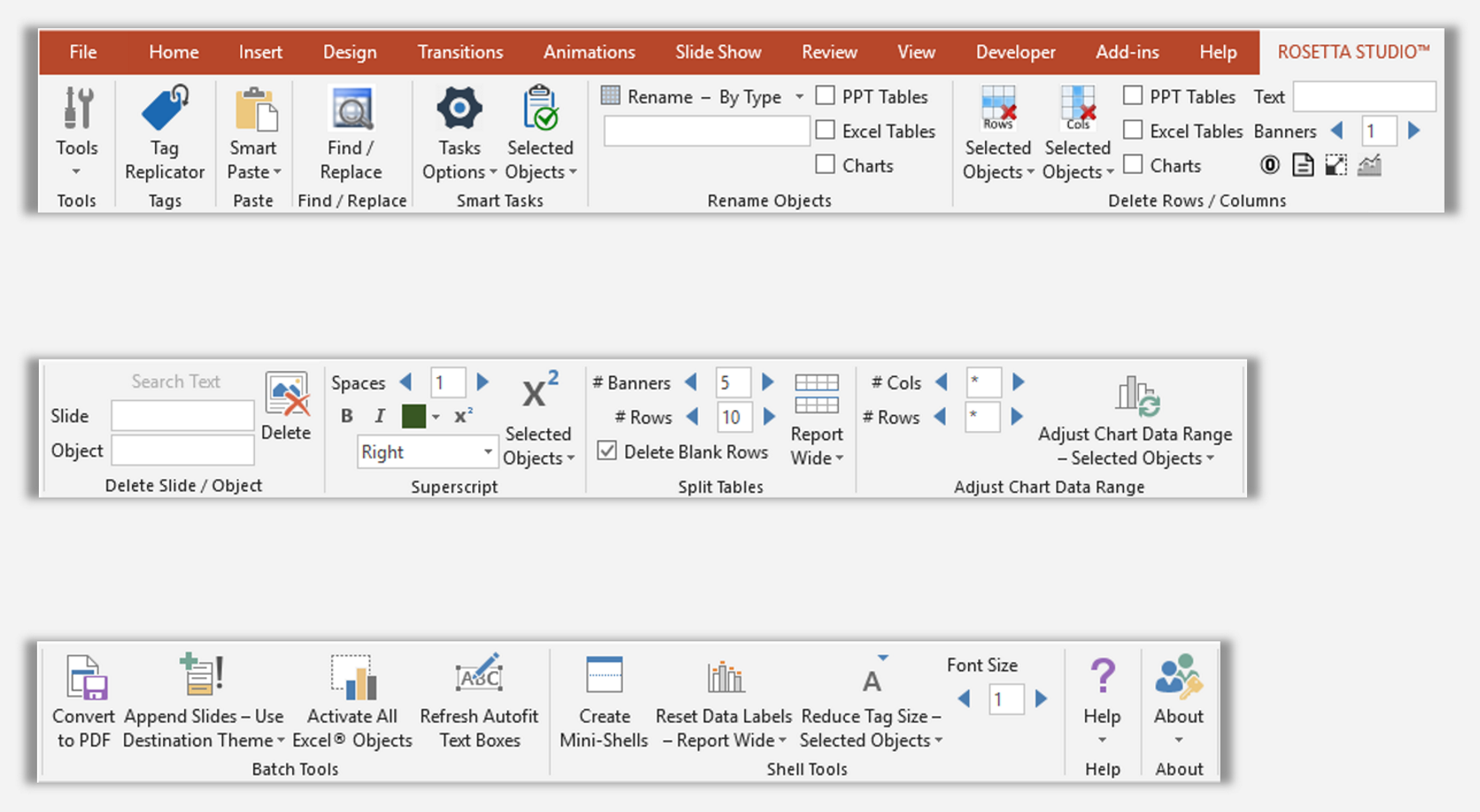Click the dark green color swatch
1480x812 pixels.
(414, 416)
